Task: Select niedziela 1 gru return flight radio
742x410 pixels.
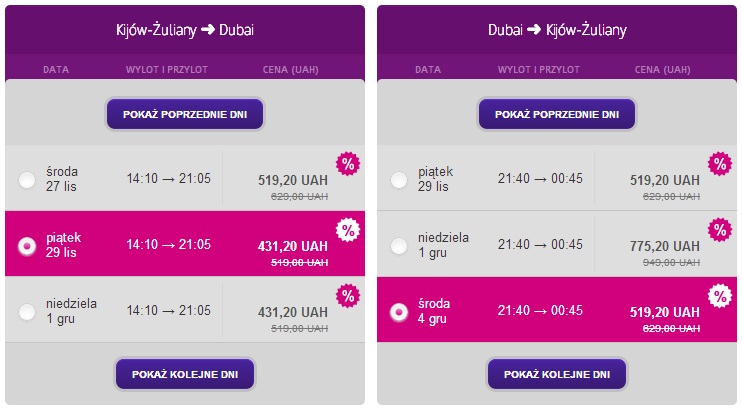Action: click(x=399, y=246)
